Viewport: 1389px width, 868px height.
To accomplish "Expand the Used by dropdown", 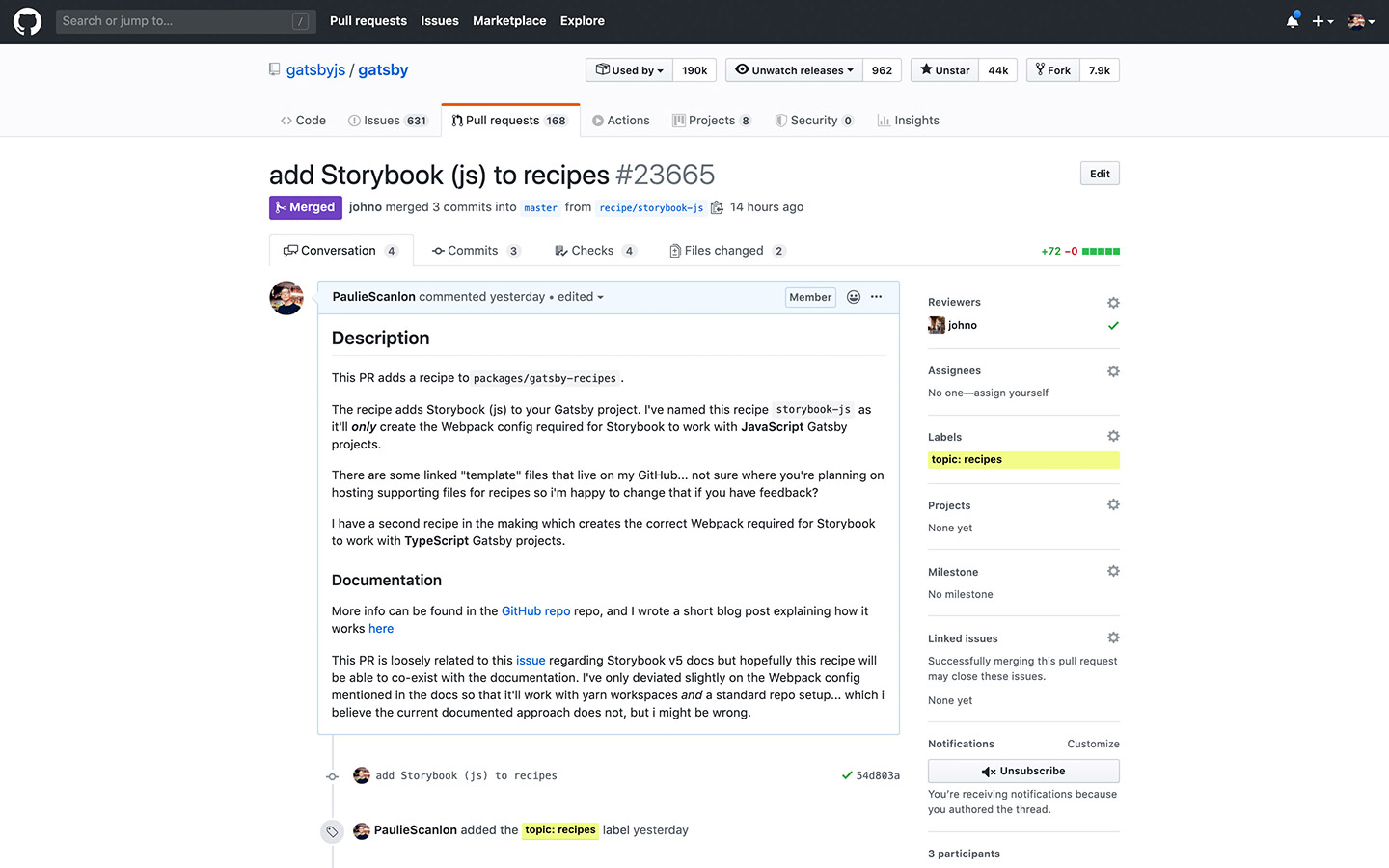I will coord(629,70).
